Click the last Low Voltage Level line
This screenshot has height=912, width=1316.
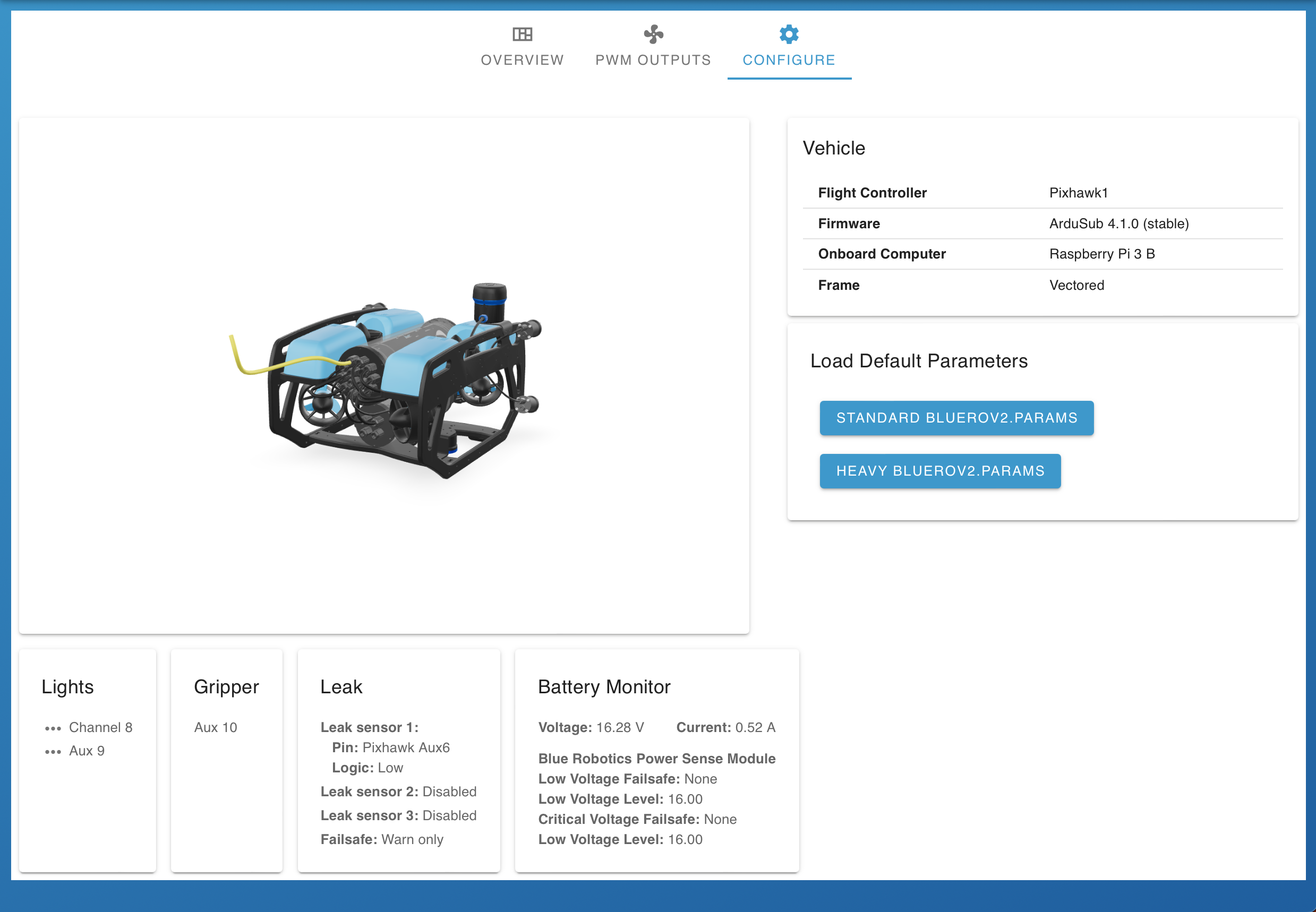click(620, 839)
